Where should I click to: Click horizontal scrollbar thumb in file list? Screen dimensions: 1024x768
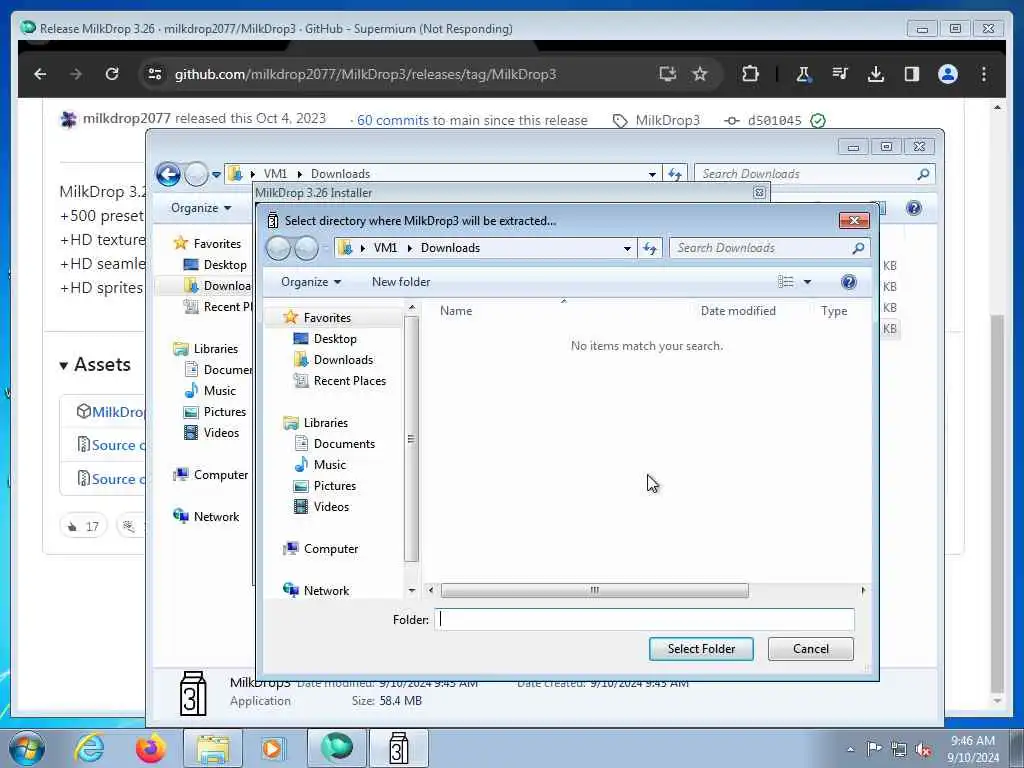click(x=594, y=590)
